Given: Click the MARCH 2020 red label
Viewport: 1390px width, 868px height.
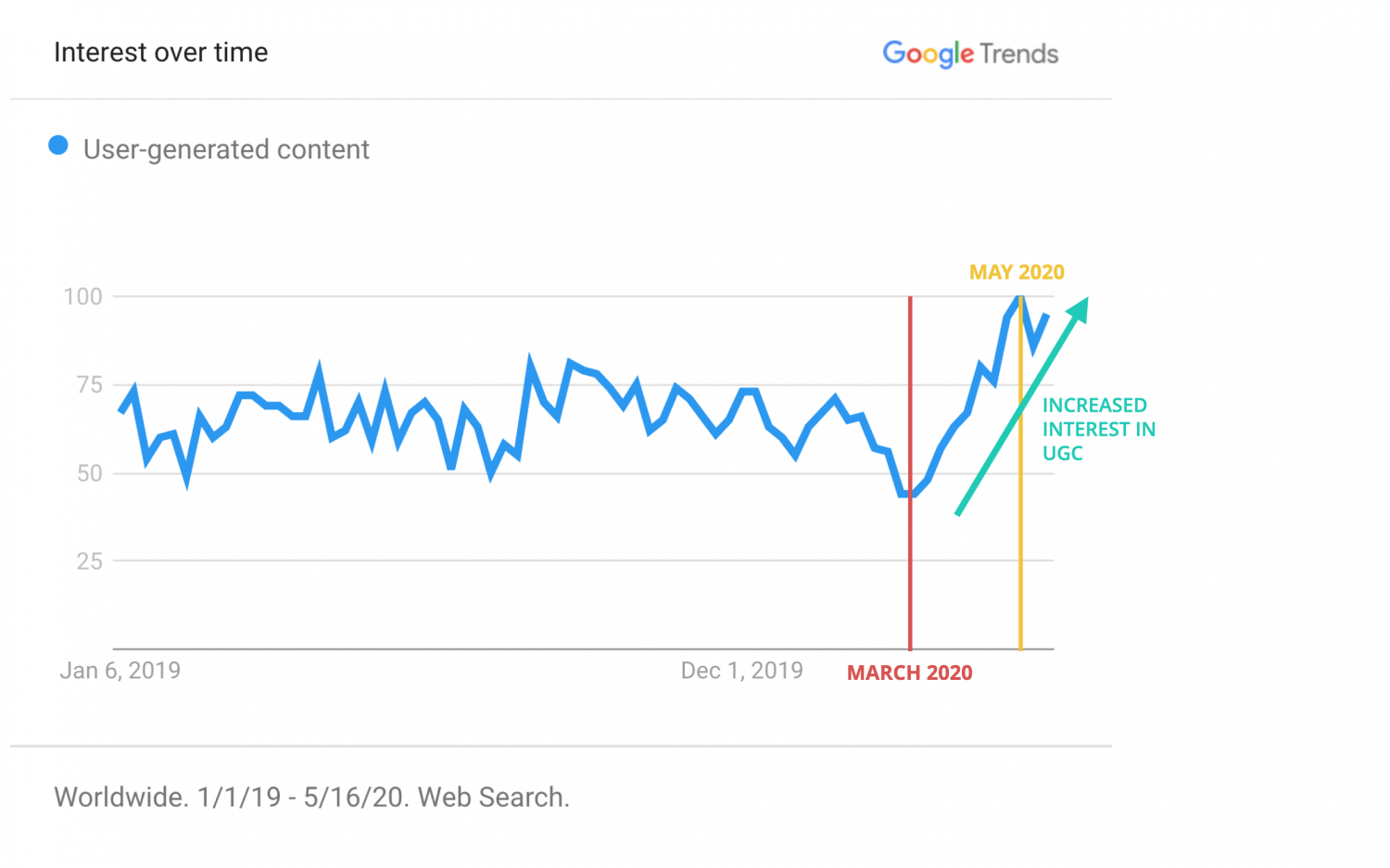Looking at the screenshot, I should pos(909,673).
